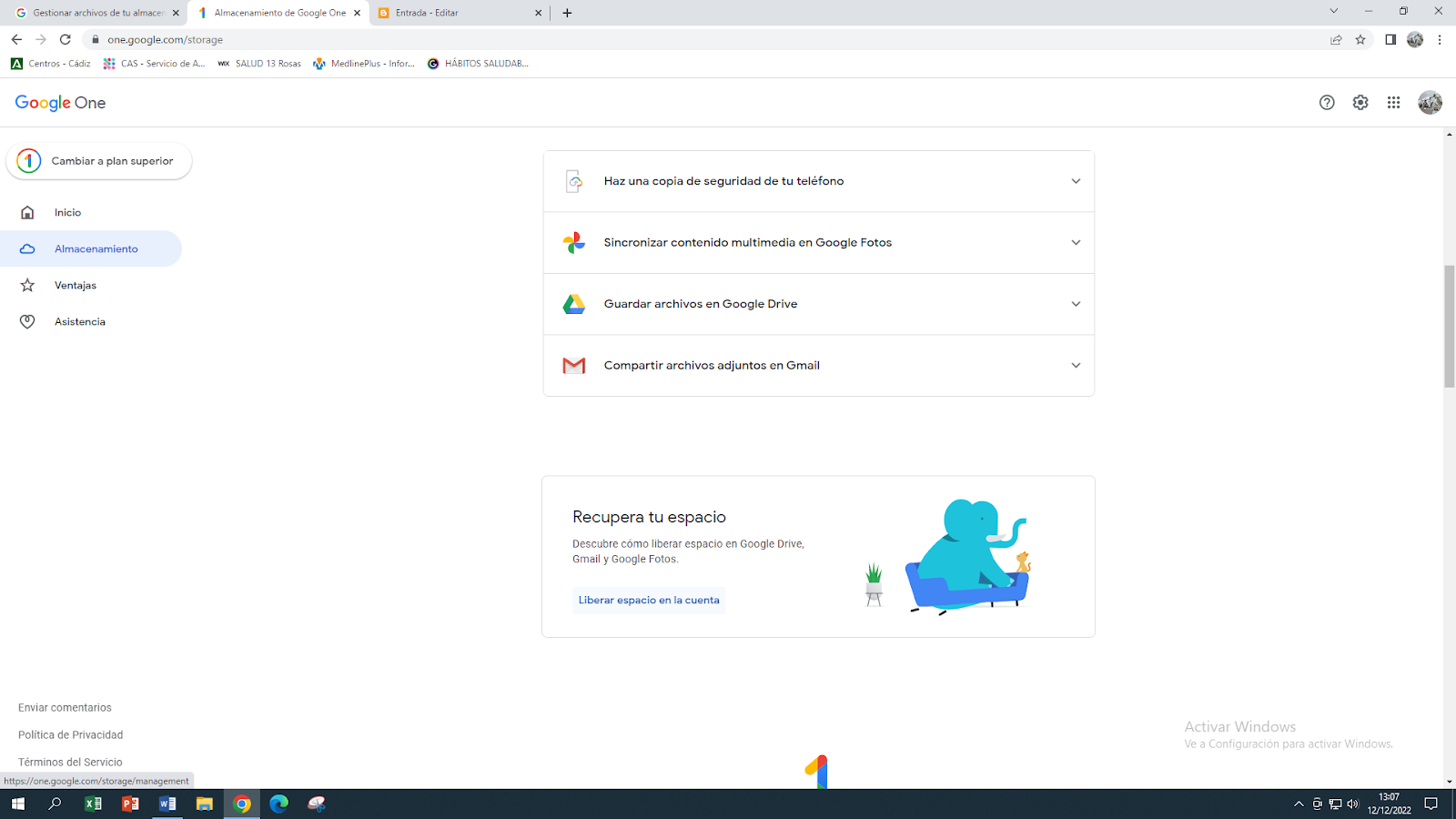Open 'CAS - Servicio de A...' bookmark

coord(155,64)
